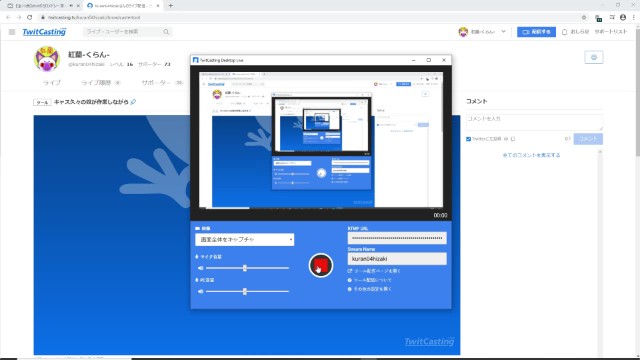This screenshot has height=360, width=640.
Task: Click the comment text input box
Action: pyautogui.click(x=534, y=122)
